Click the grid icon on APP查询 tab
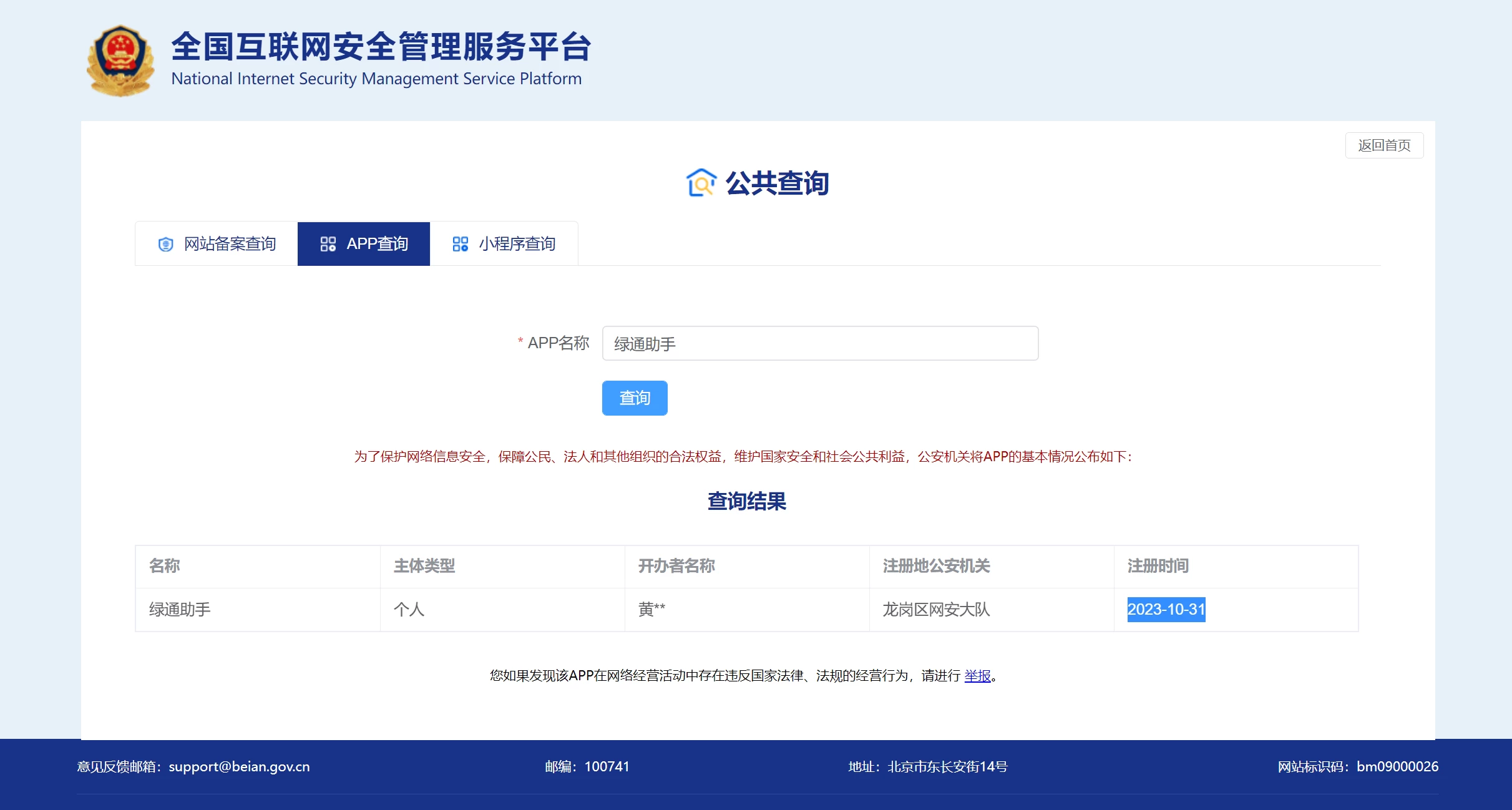 [328, 244]
